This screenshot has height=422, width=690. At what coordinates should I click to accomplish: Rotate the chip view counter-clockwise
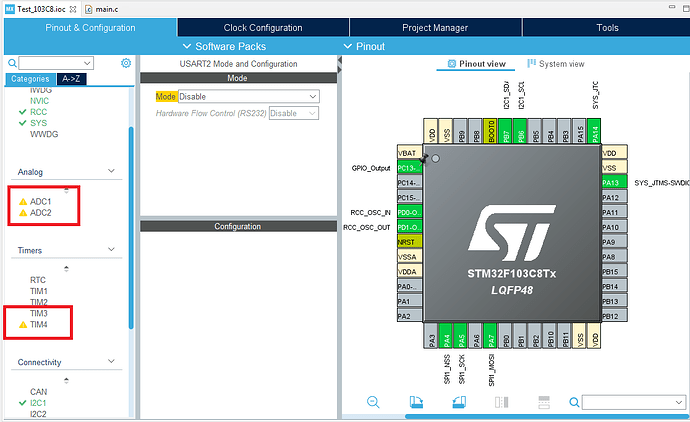click(x=461, y=401)
